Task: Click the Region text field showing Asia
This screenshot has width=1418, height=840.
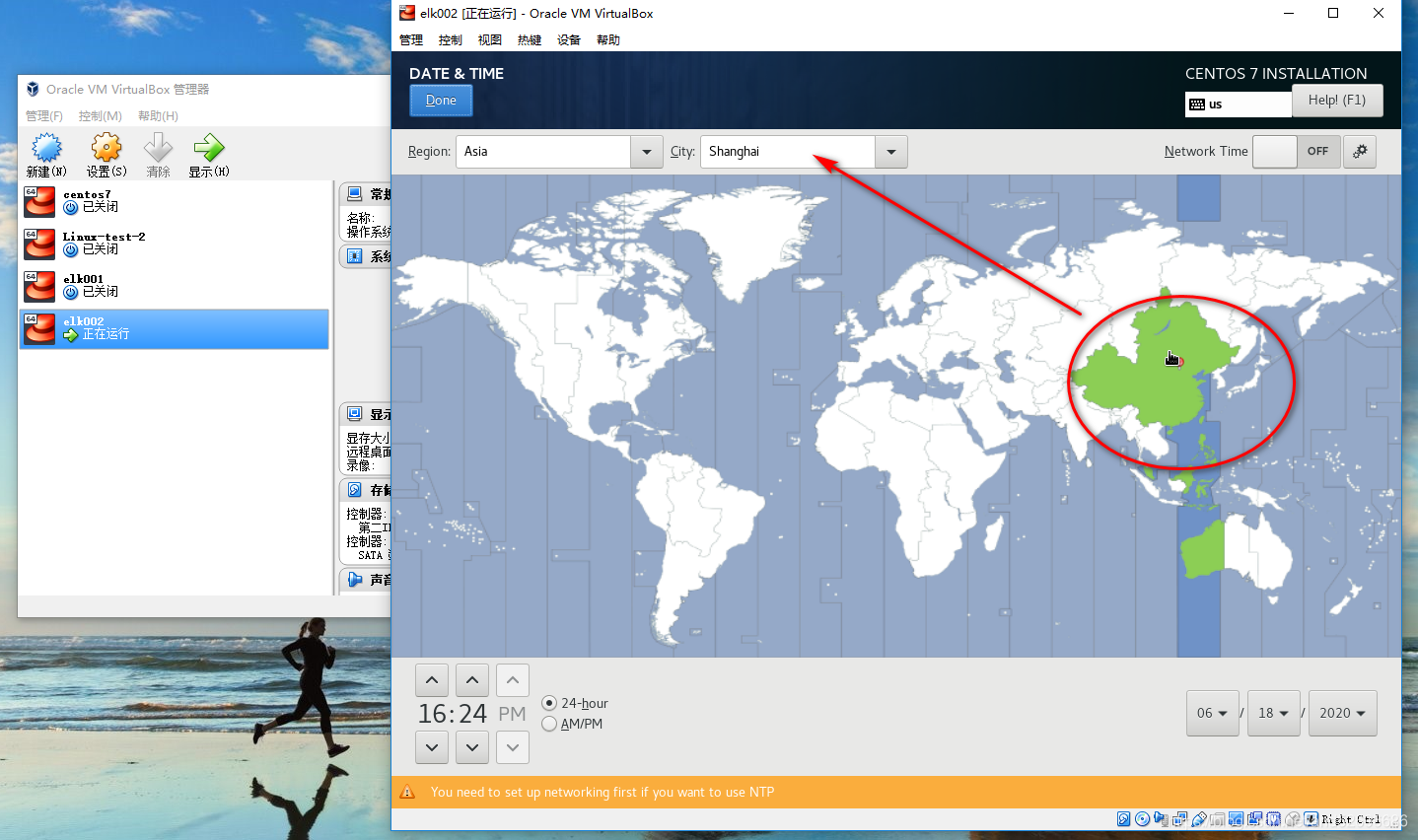Action: (543, 152)
